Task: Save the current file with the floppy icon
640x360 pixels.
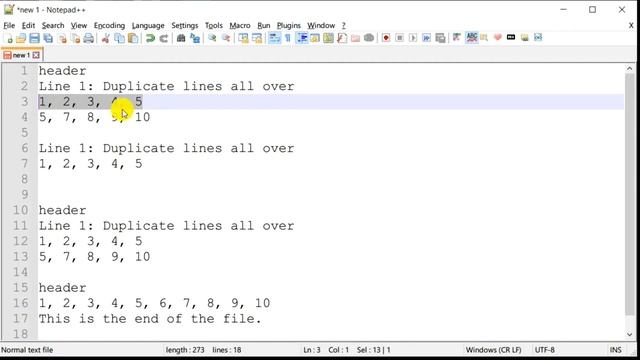Action: (x=35, y=38)
